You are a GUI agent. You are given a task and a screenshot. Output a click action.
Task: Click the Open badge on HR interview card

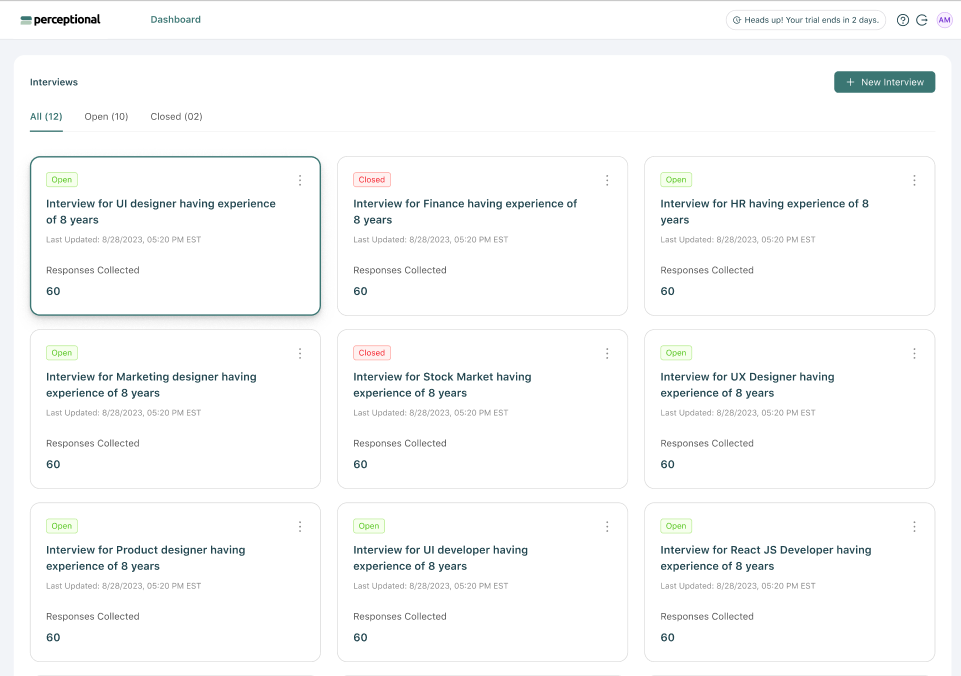pyautogui.click(x=675, y=179)
